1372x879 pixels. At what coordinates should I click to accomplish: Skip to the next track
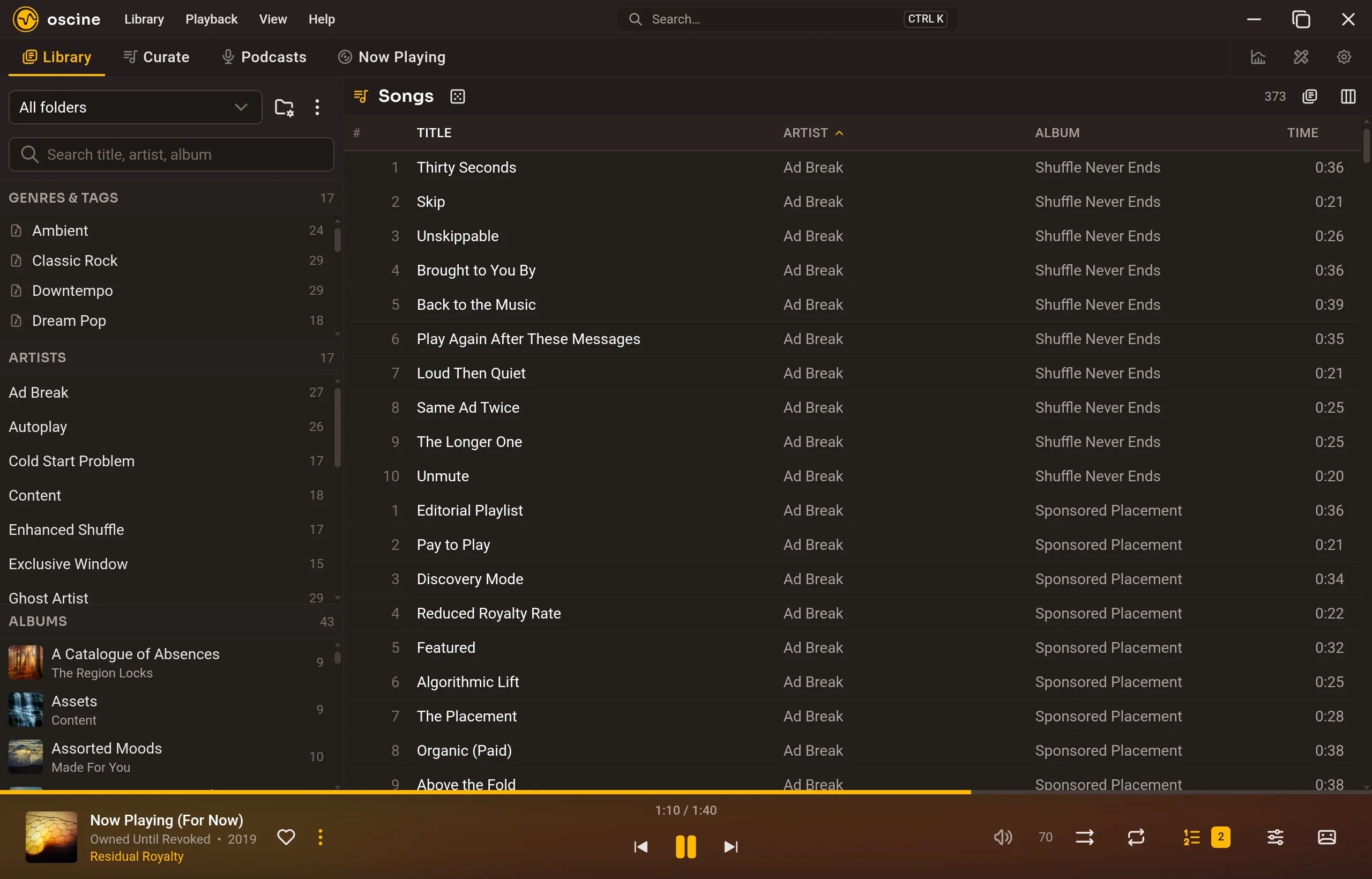[x=730, y=846]
